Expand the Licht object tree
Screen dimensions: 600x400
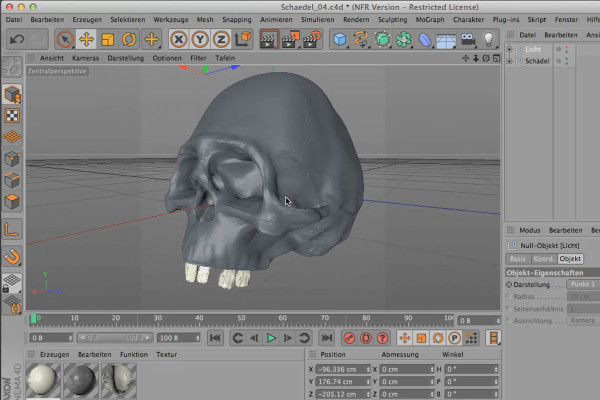pos(509,49)
